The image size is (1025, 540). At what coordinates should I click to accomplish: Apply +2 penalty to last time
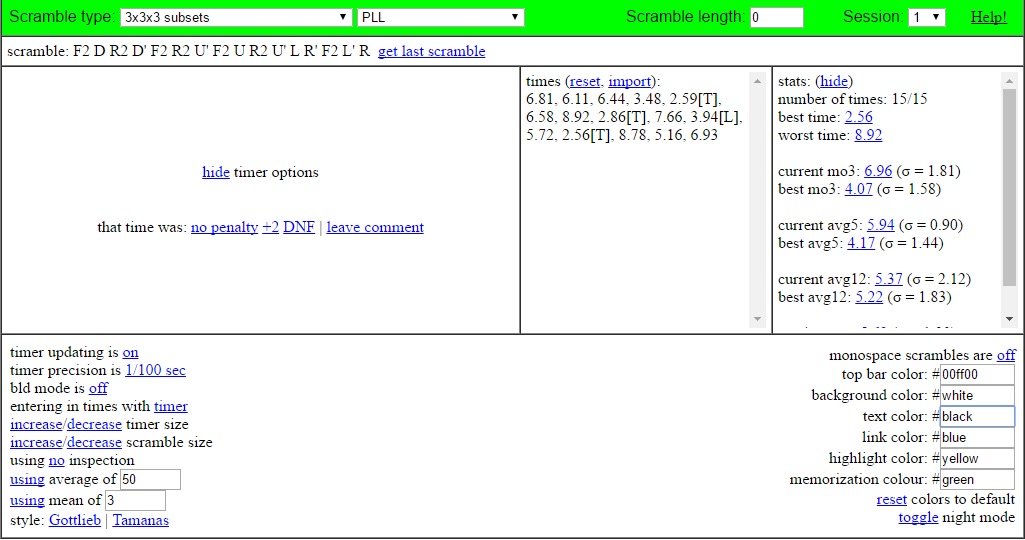click(x=271, y=228)
